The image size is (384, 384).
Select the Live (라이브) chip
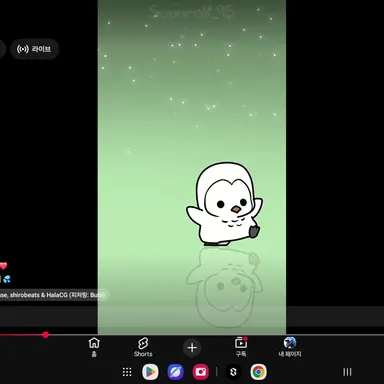tap(34, 49)
